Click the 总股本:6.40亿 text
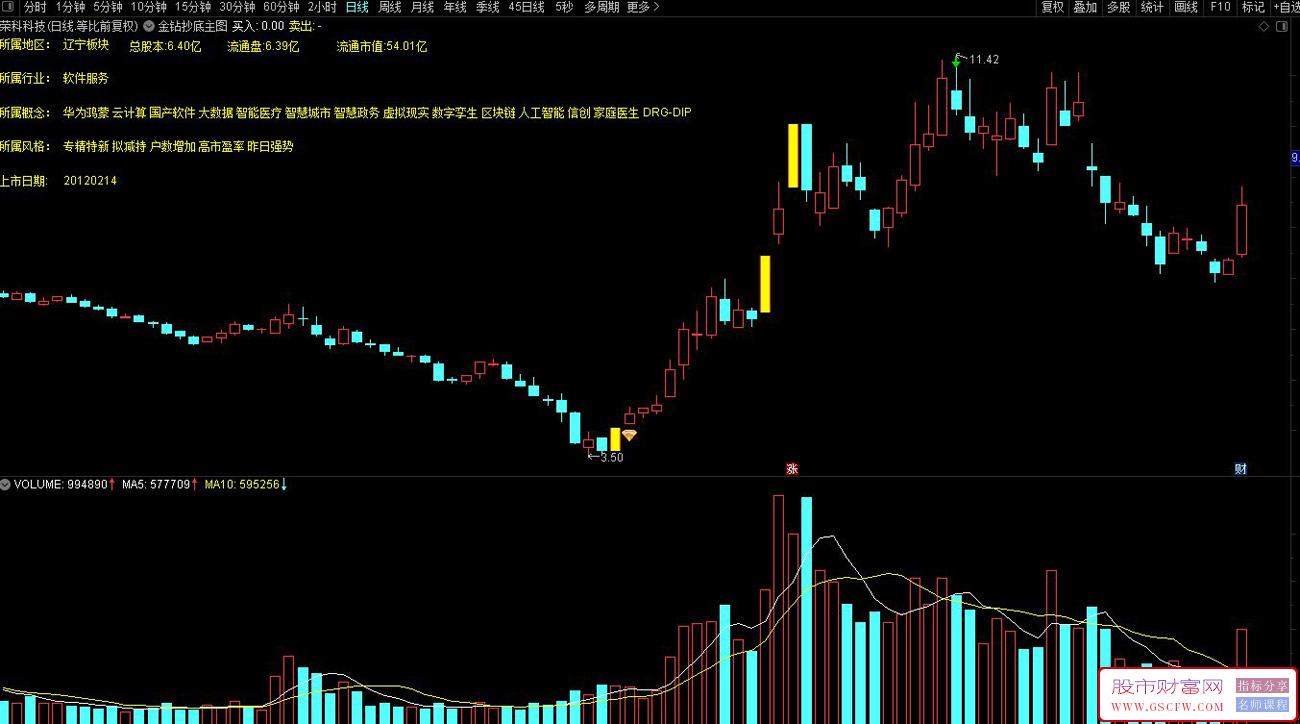Image resolution: width=1300 pixels, height=724 pixels. point(166,46)
